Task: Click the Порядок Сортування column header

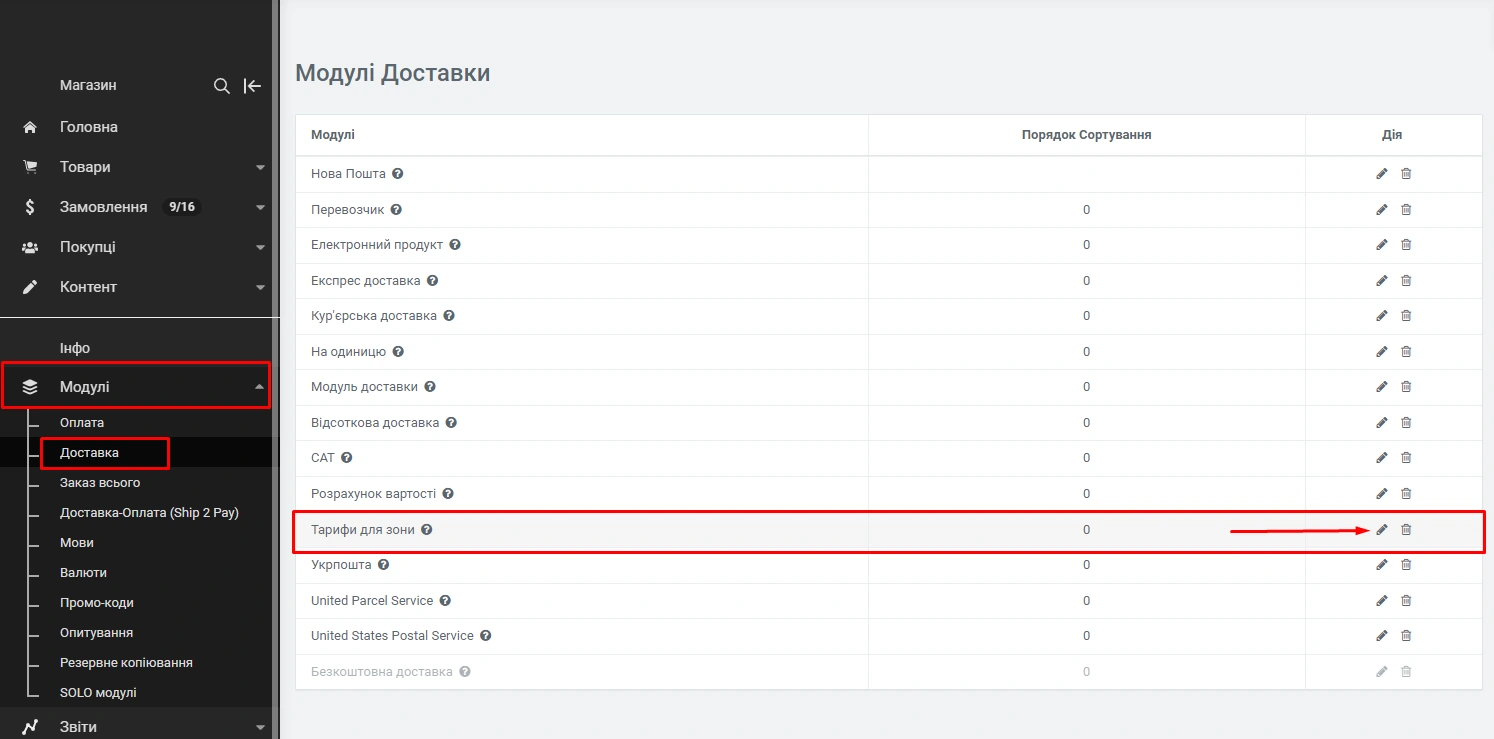Action: coord(1086,135)
